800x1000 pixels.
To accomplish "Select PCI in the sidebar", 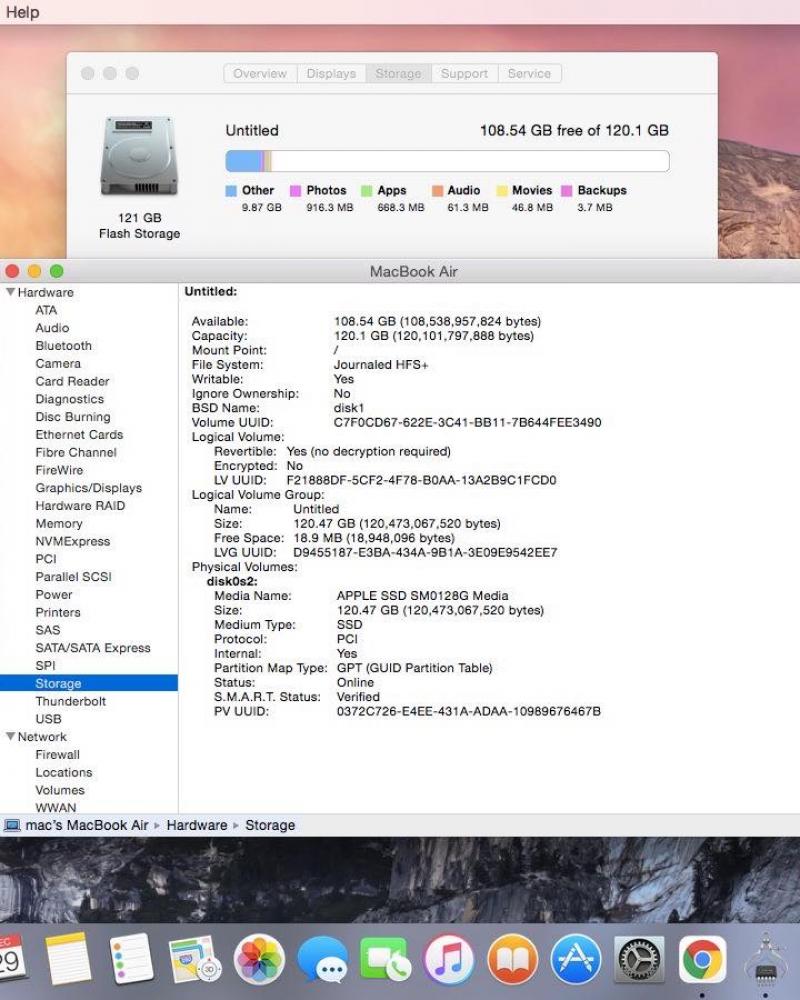I will point(46,559).
